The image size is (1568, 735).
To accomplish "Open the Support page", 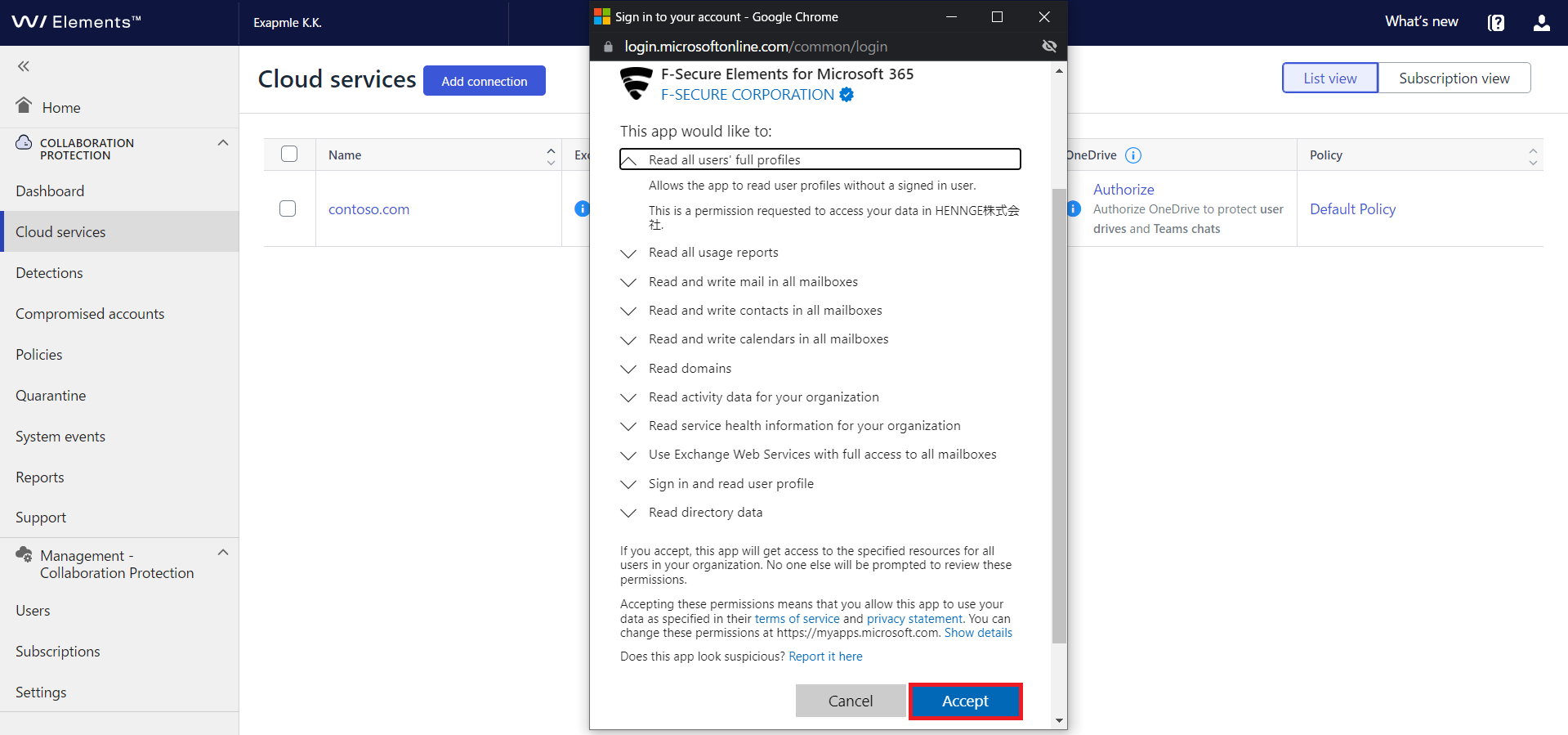I will click(41, 518).
